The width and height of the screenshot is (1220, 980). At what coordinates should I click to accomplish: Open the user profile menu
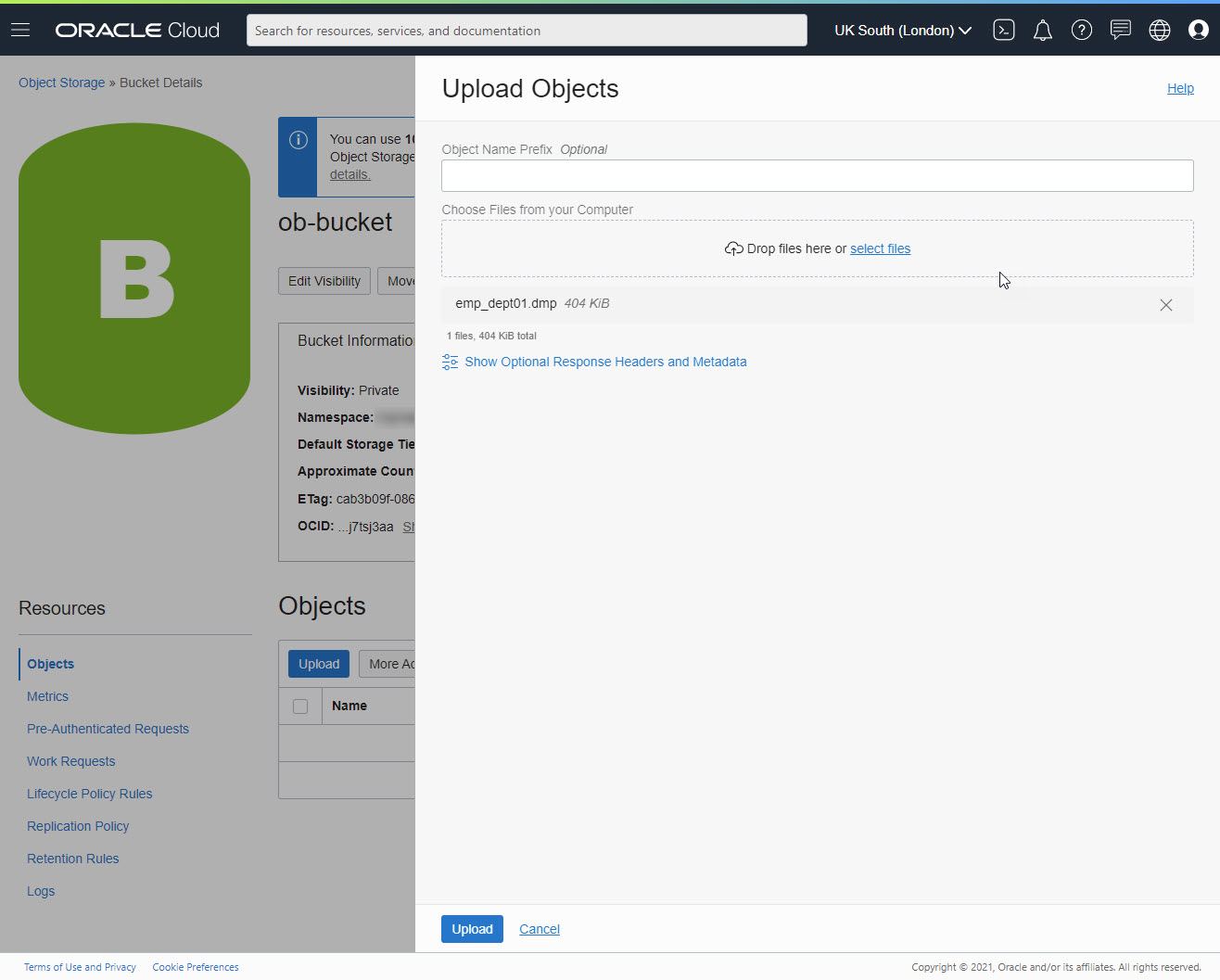pyautogui.click(x=1199, y=31)
